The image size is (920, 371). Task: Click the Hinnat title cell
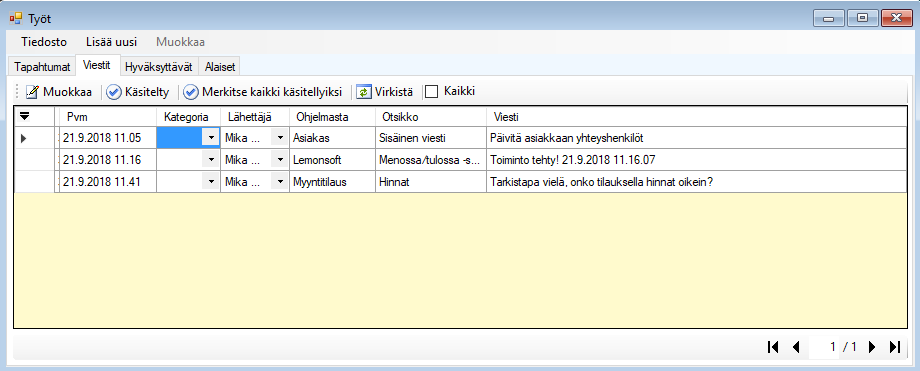pyautogui.click(x=431, y=182)
